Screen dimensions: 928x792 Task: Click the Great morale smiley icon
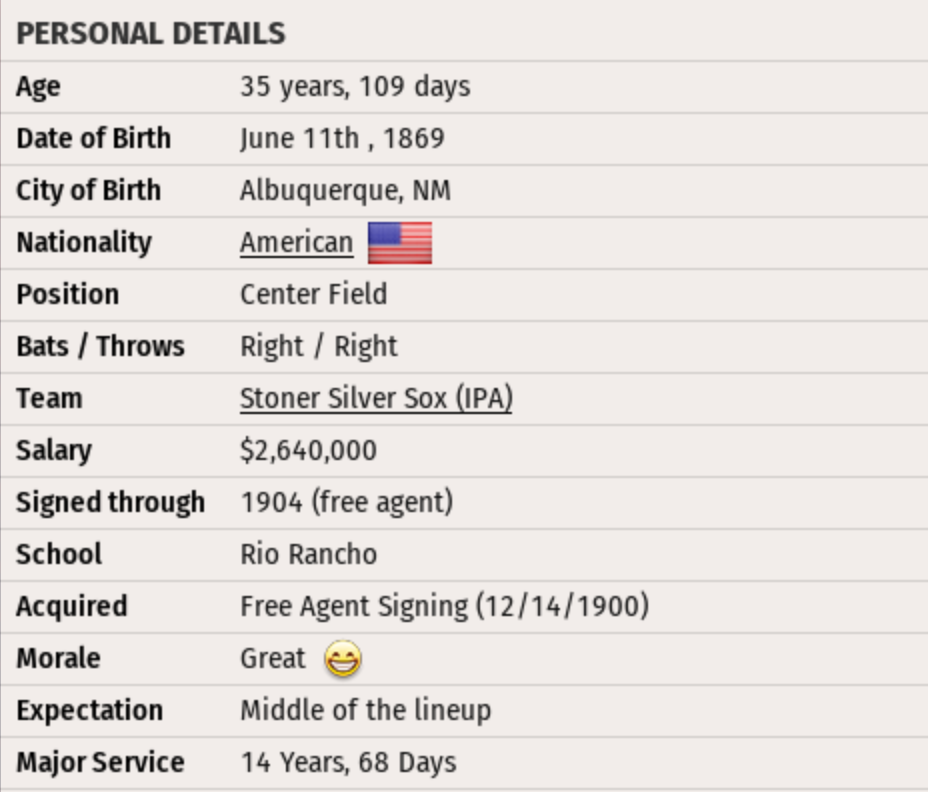point(343,659)
